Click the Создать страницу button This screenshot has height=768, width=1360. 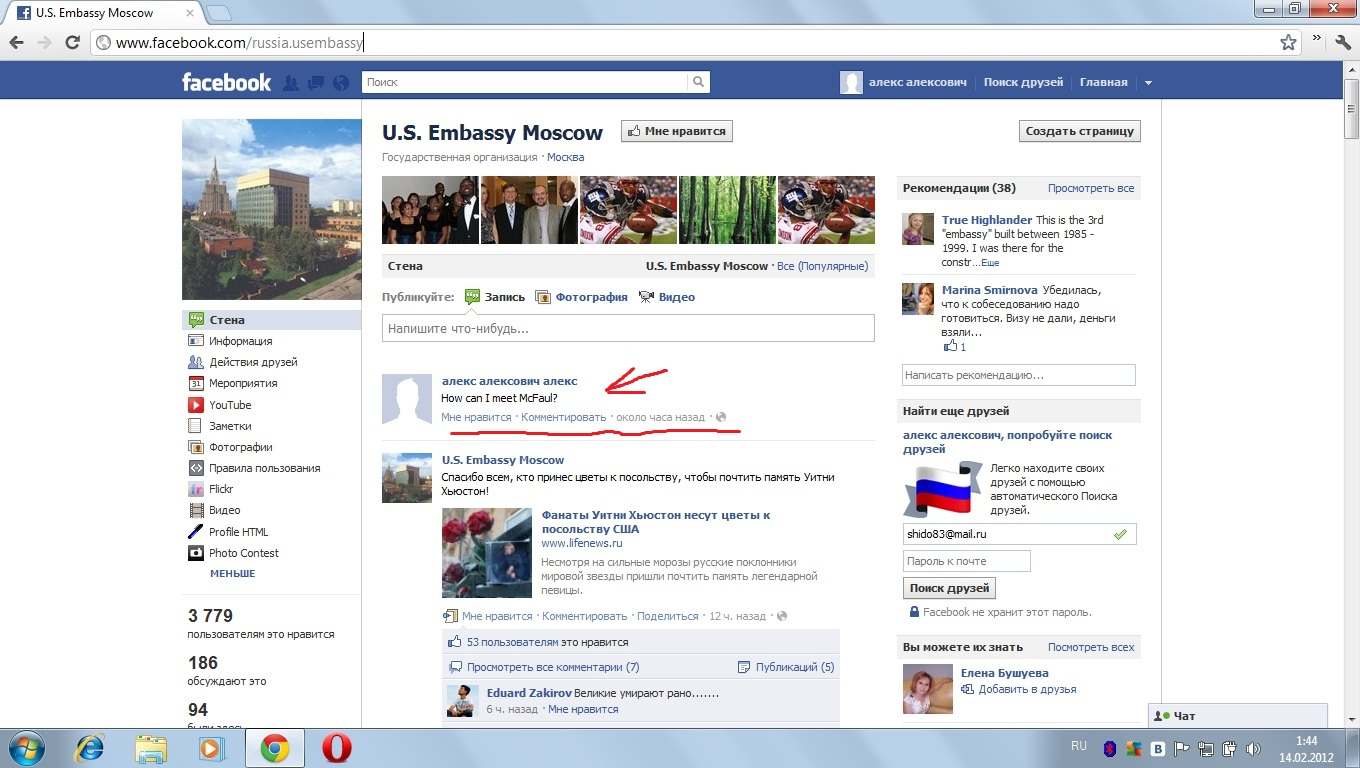click(1080, 131)
